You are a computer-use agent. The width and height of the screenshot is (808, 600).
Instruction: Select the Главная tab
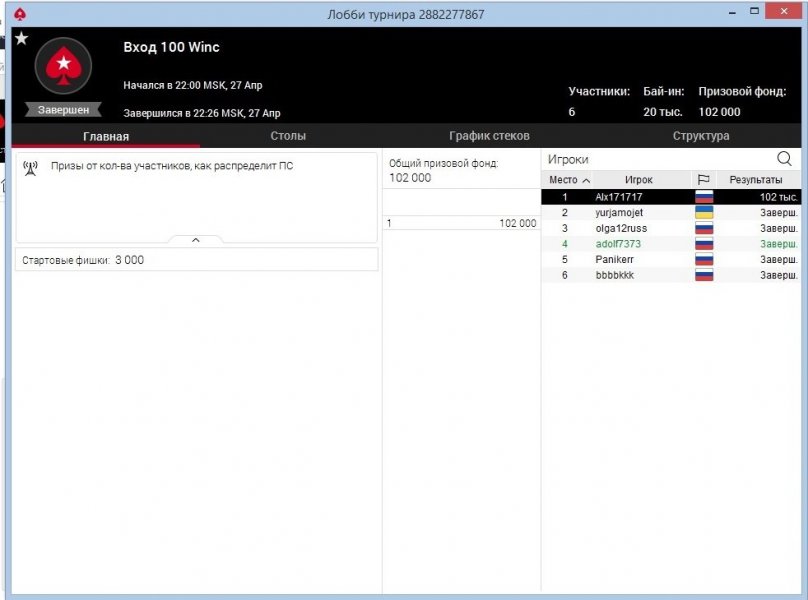(106, 136)
